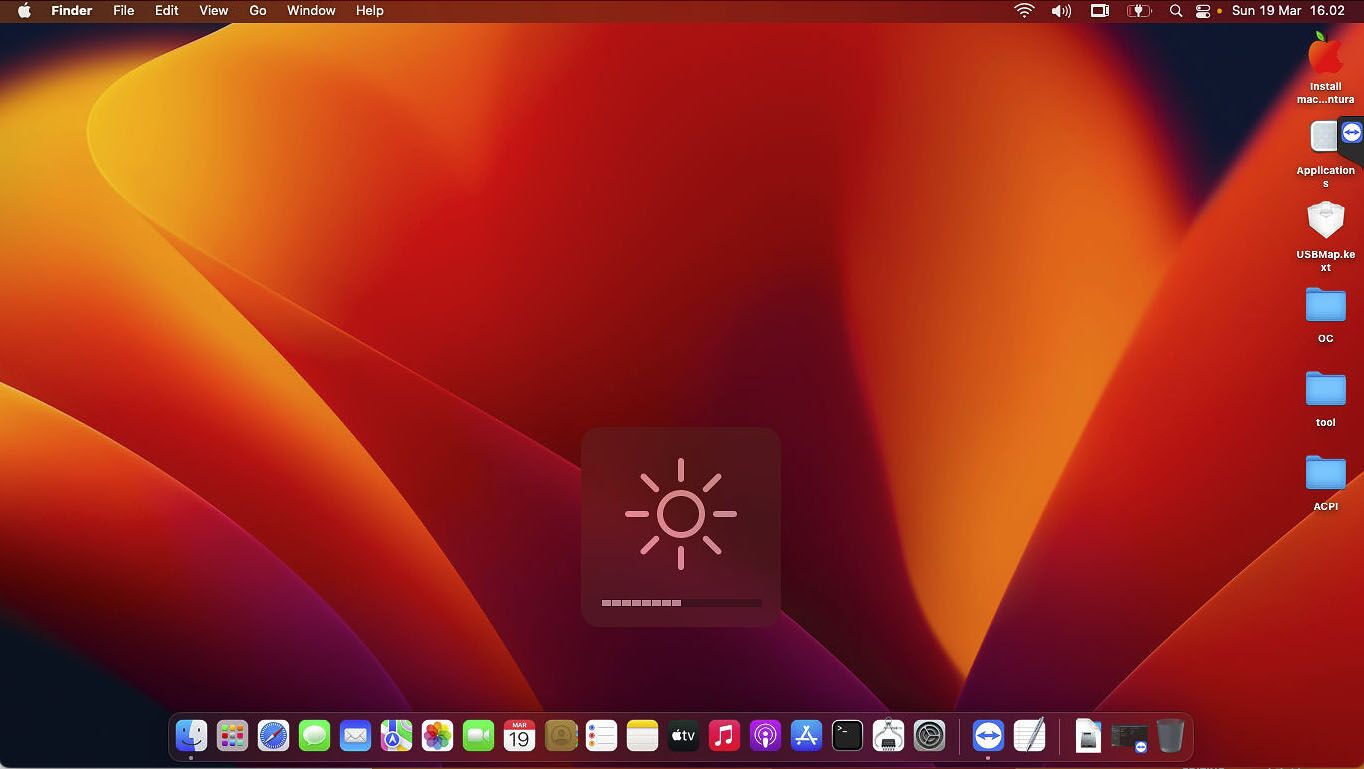Open the Music app

click(x=724, y=736)
